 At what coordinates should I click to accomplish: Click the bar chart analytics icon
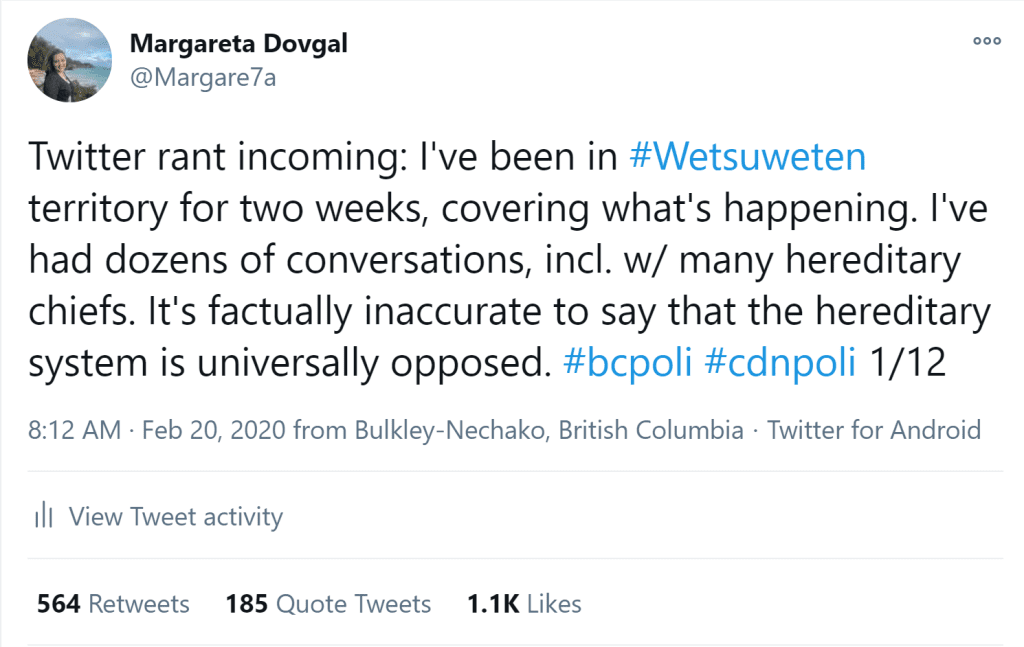[43, 516]
